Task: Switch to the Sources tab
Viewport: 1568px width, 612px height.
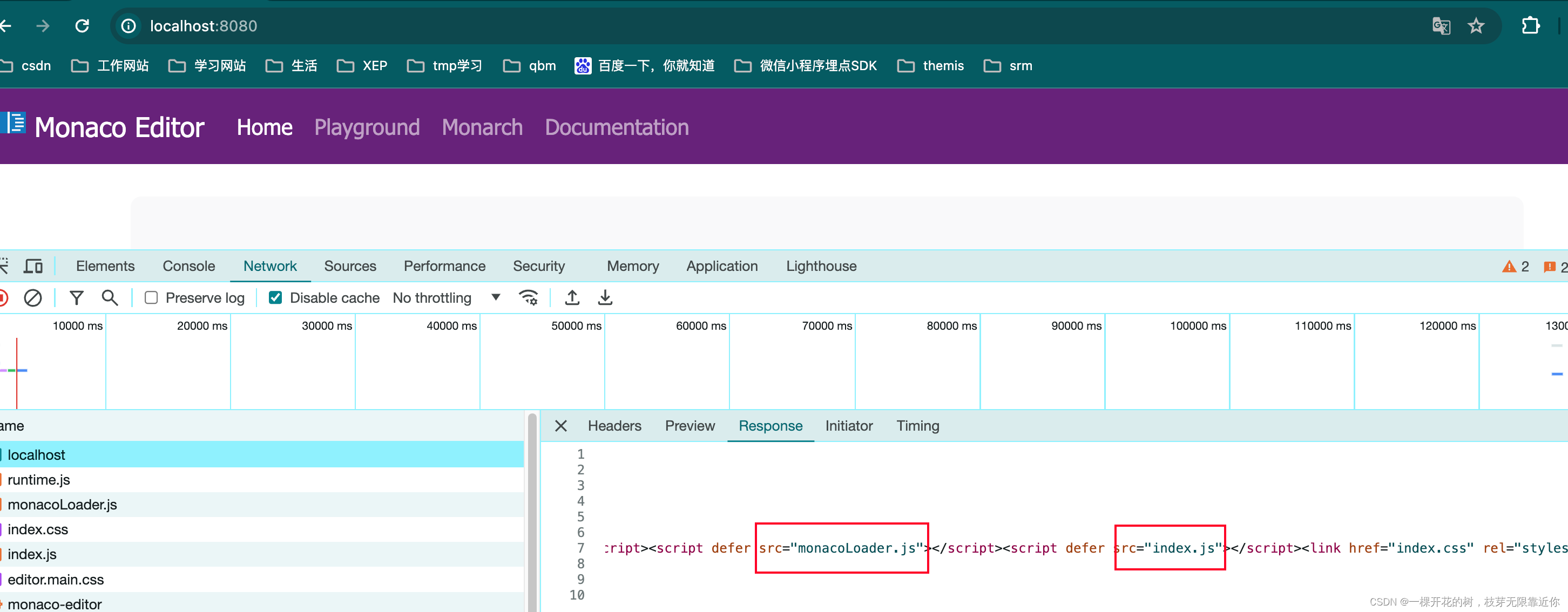Action: tap(350, 266)
